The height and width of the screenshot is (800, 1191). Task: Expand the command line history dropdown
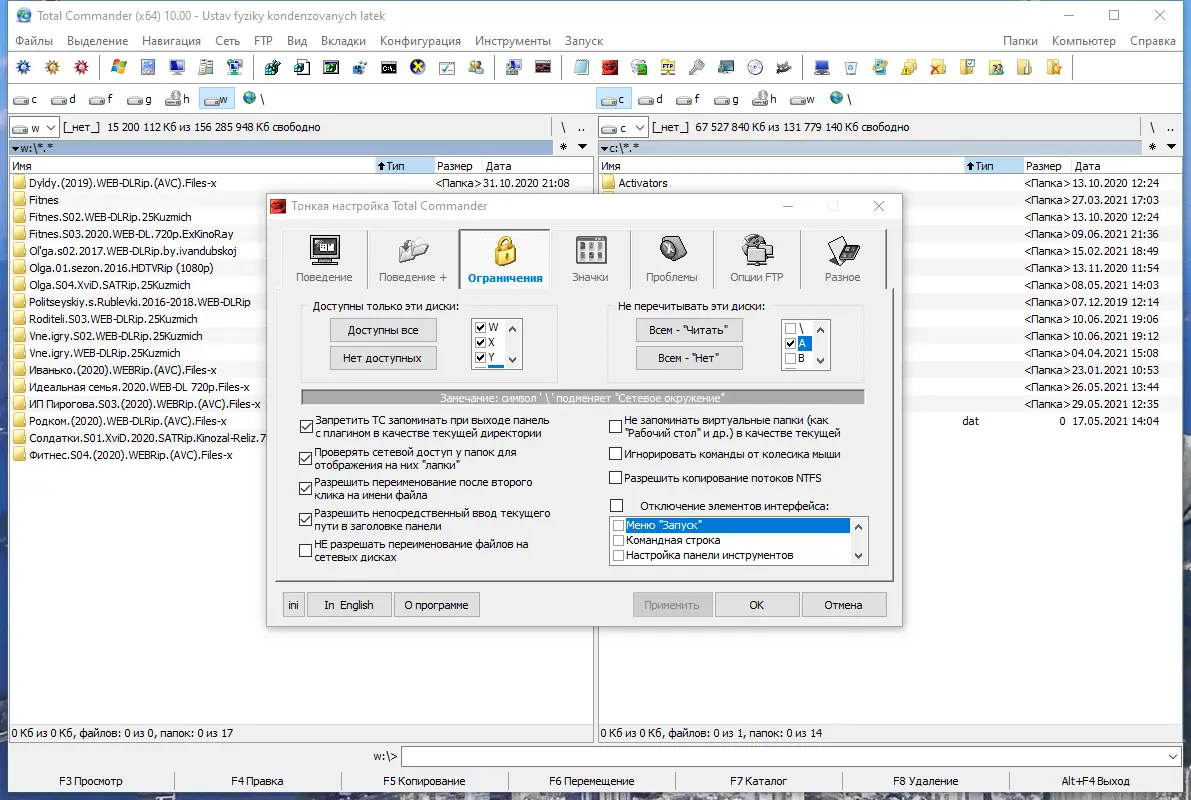[1174, 757]
